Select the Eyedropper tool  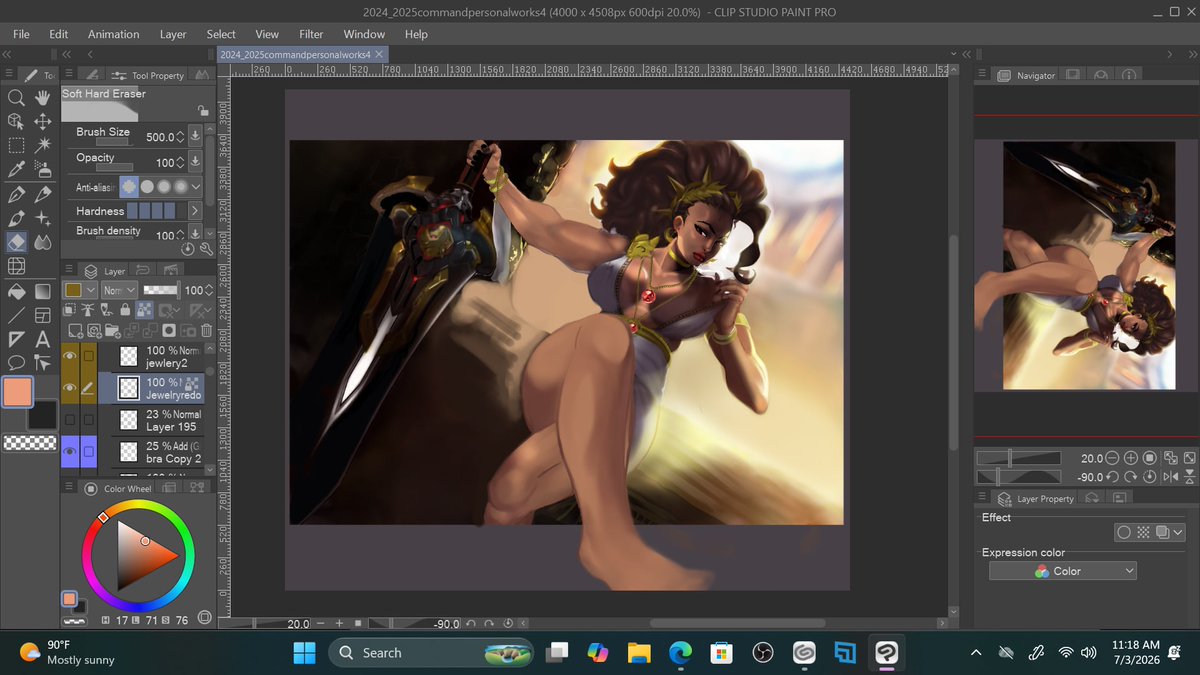point(16,169)
